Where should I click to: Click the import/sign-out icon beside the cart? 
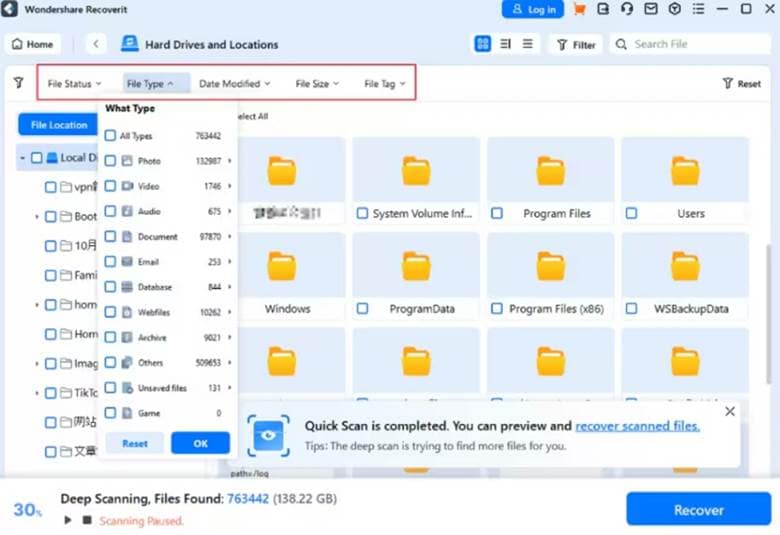[x=603, y=9]
